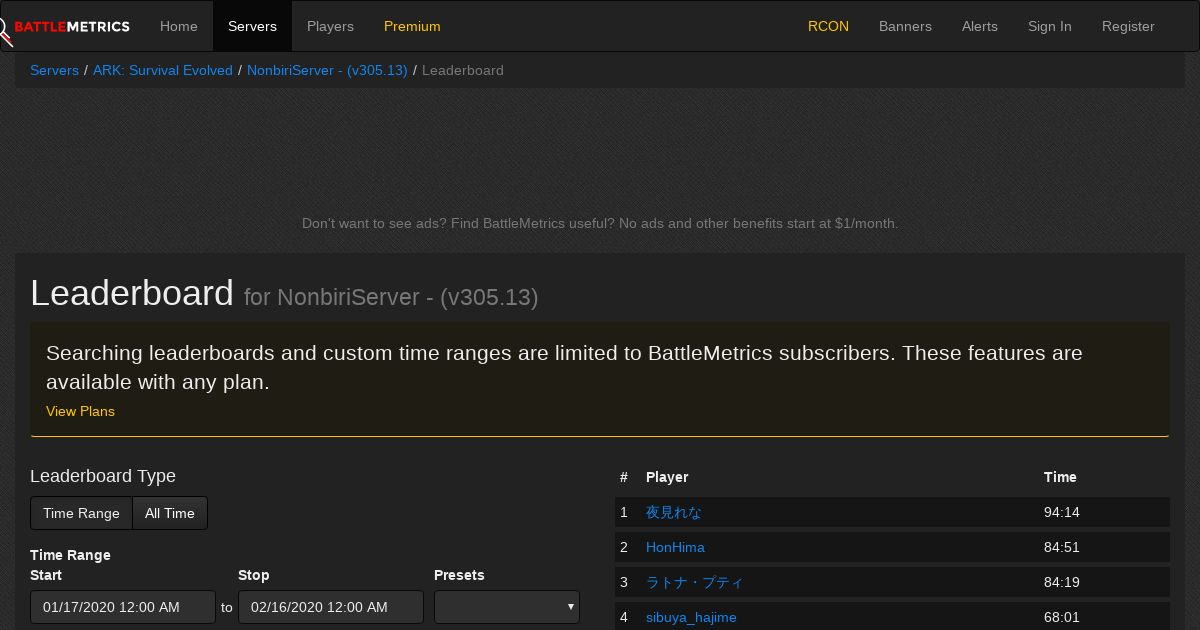The image size is (1200, 630).
Task: Click the Register link
Action: click(x=1128, y=26)
